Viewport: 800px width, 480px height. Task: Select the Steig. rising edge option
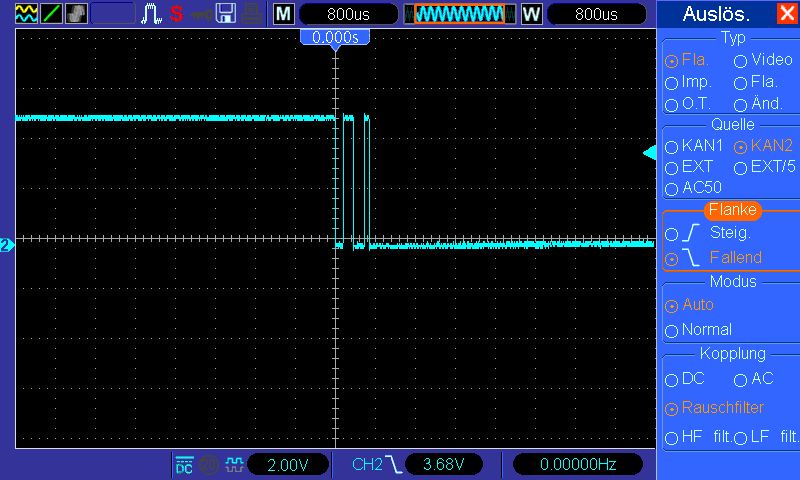[x=671, y=234]
